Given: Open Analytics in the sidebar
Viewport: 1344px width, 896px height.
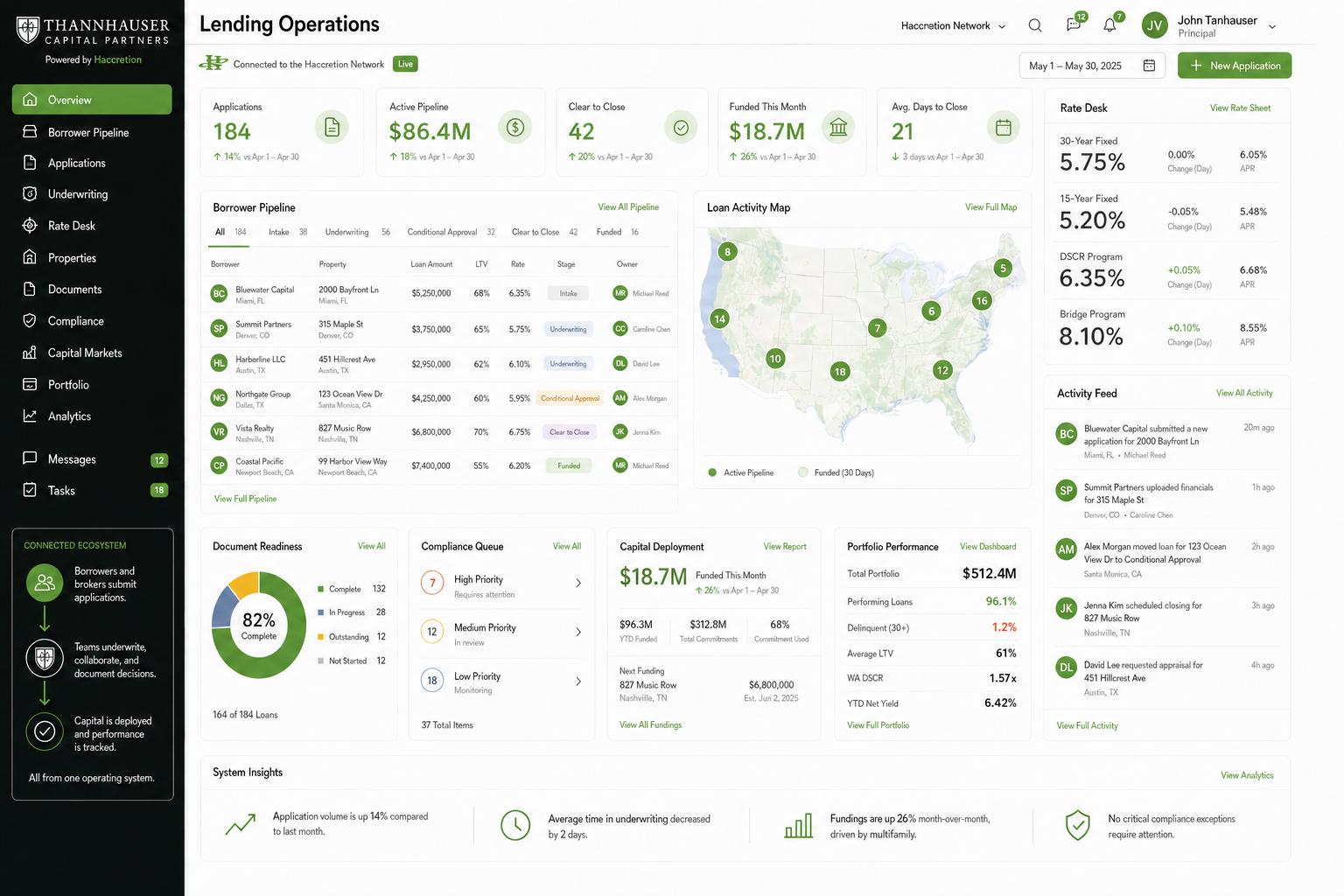Looking at the screenshot, I should (92, 416).
